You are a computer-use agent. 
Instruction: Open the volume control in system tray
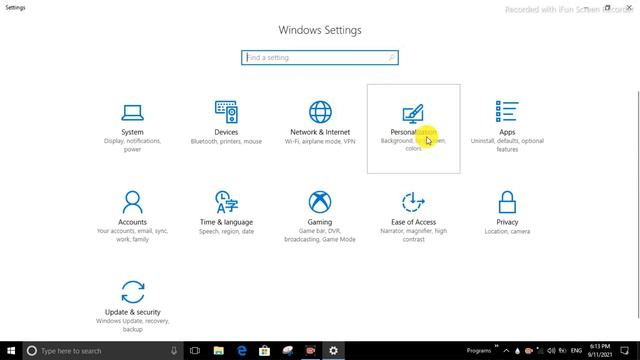tap(551, 351)
